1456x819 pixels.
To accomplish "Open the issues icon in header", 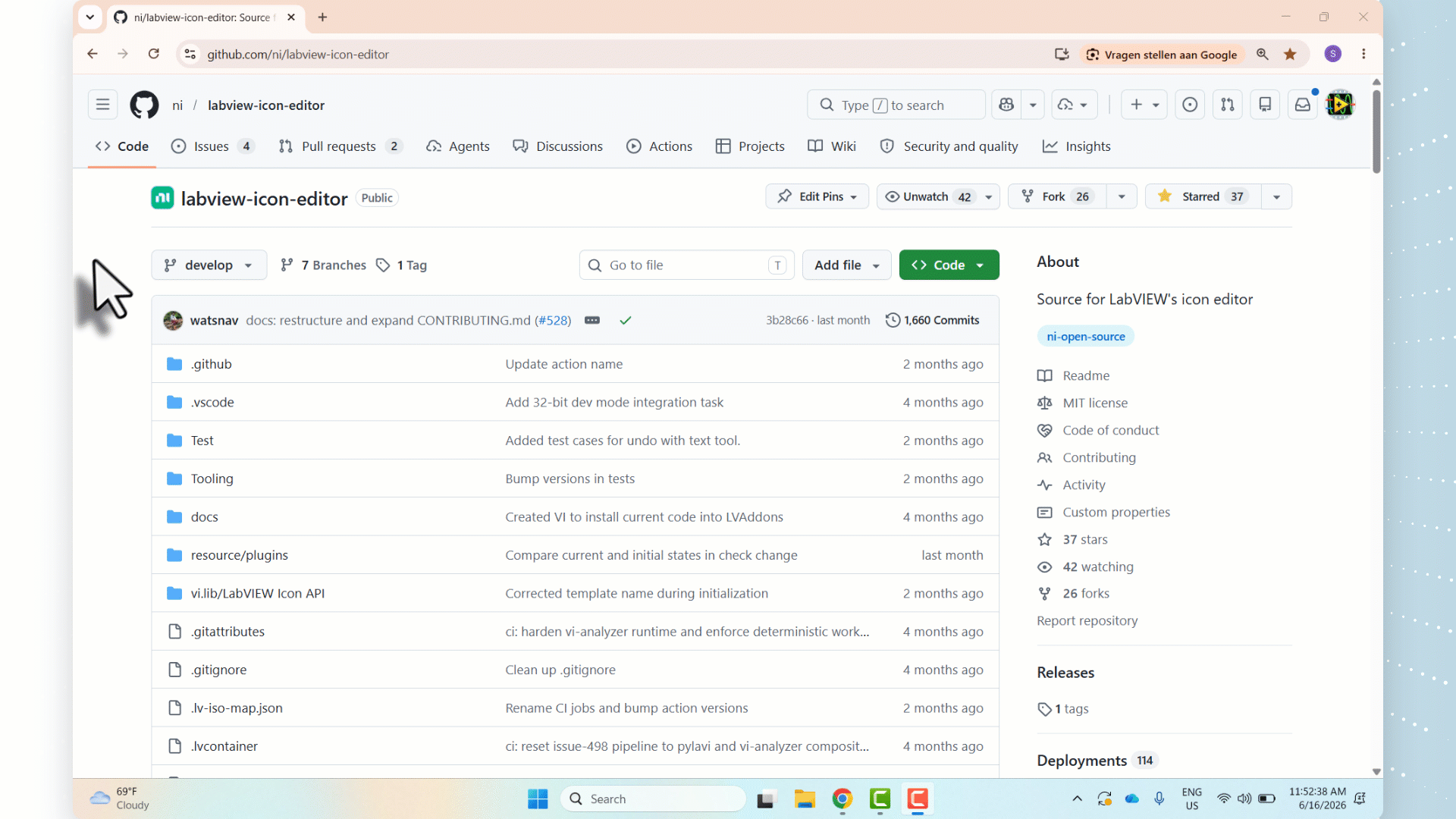I will click(x=1190, y=105).
